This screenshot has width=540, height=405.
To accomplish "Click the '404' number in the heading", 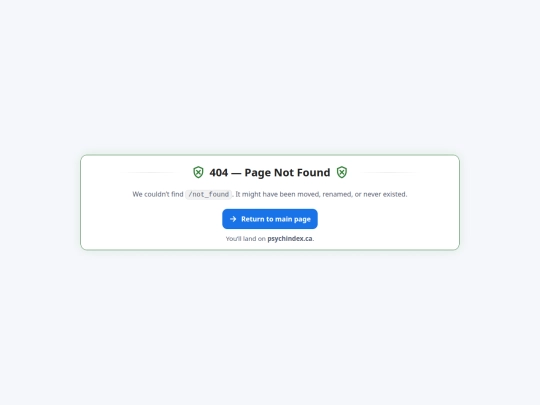I will [x=219, y=172].
